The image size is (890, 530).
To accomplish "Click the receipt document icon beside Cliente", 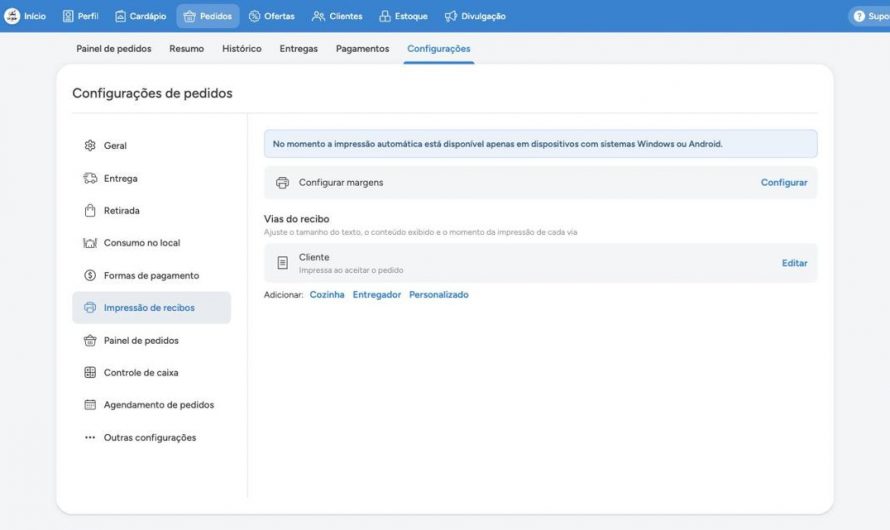I will pos(282,263).
